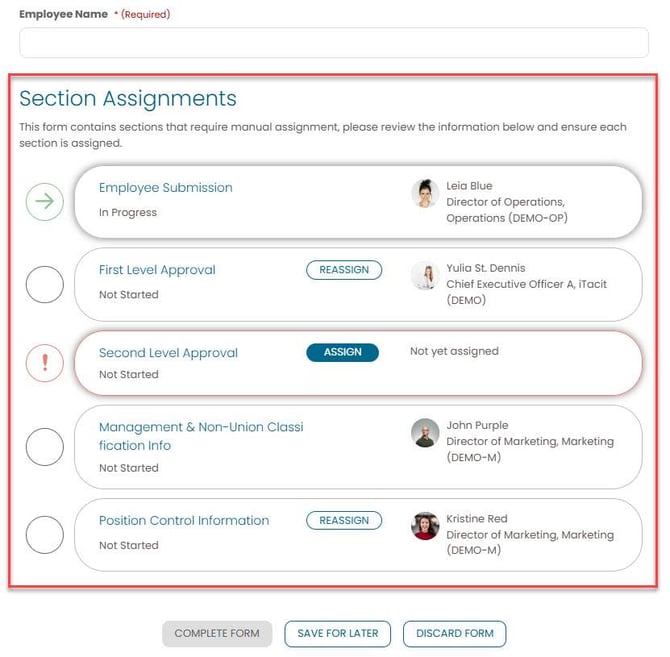Select the Position Control Information status circle

point(44,535)
